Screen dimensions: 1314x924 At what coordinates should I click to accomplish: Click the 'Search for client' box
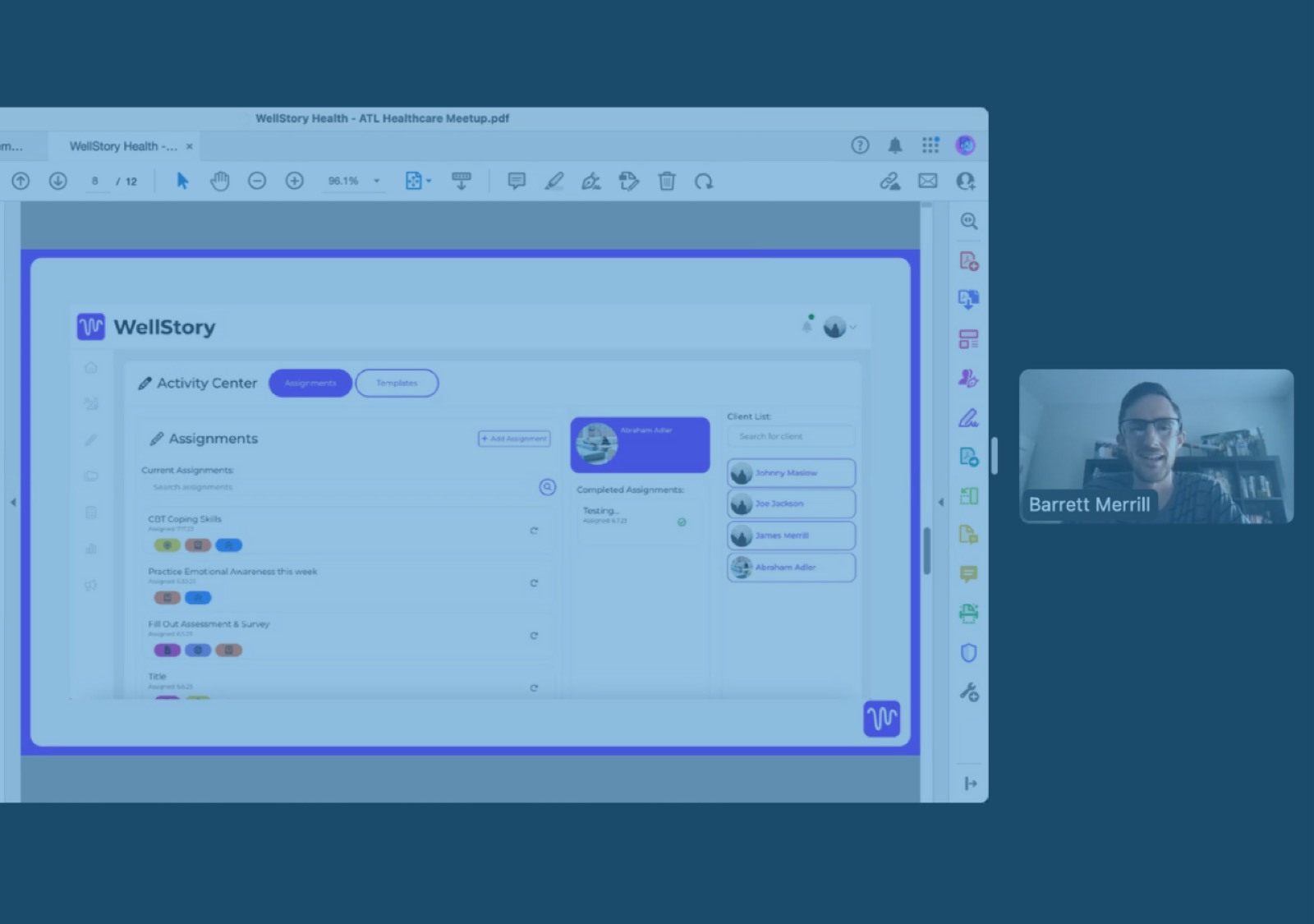[x=791, y=436]
